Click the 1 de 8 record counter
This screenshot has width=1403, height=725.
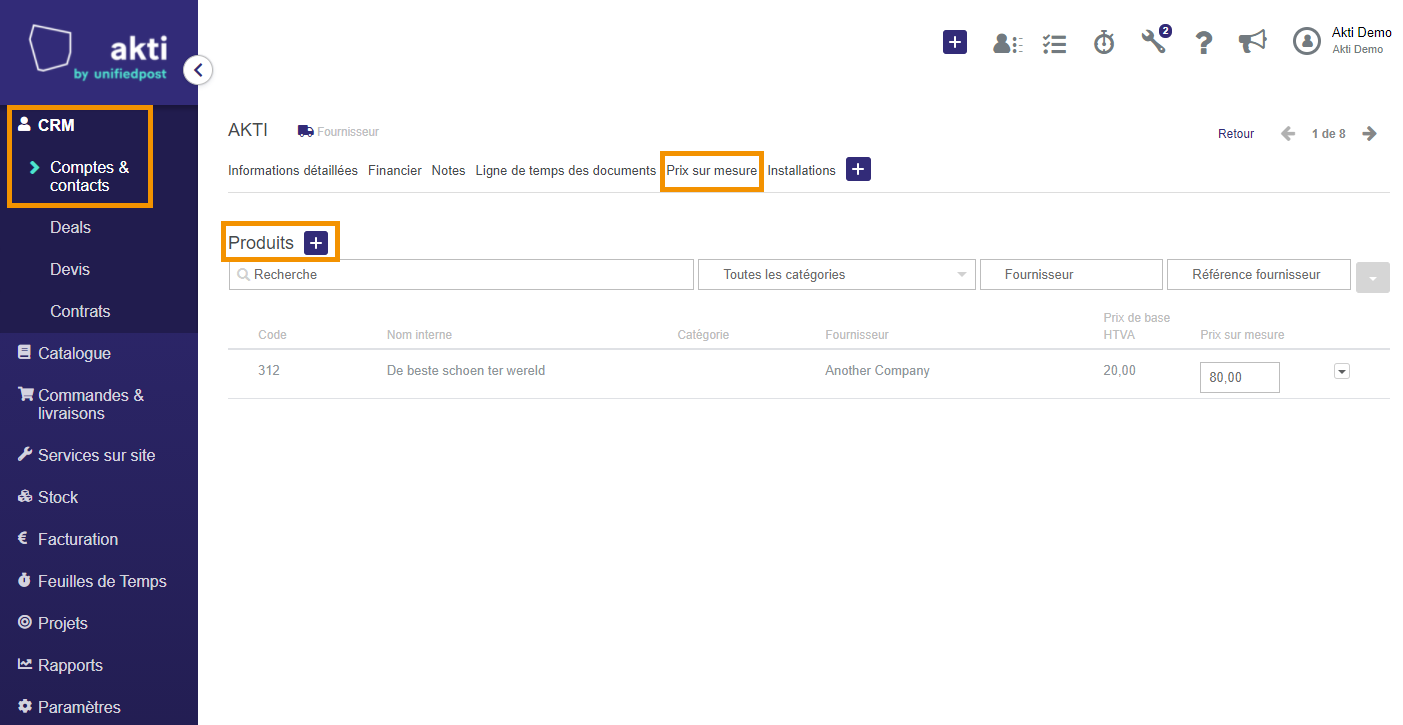pos(1329,134)
